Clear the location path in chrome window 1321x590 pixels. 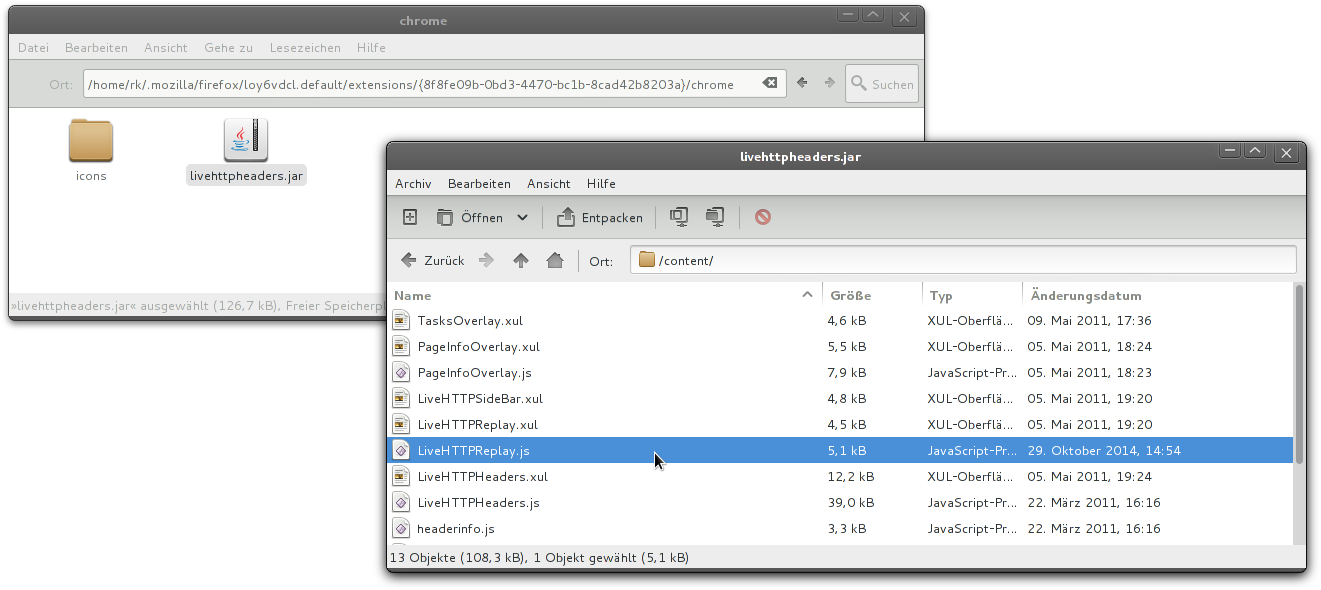pyautogui.click(x=770, y=84)
